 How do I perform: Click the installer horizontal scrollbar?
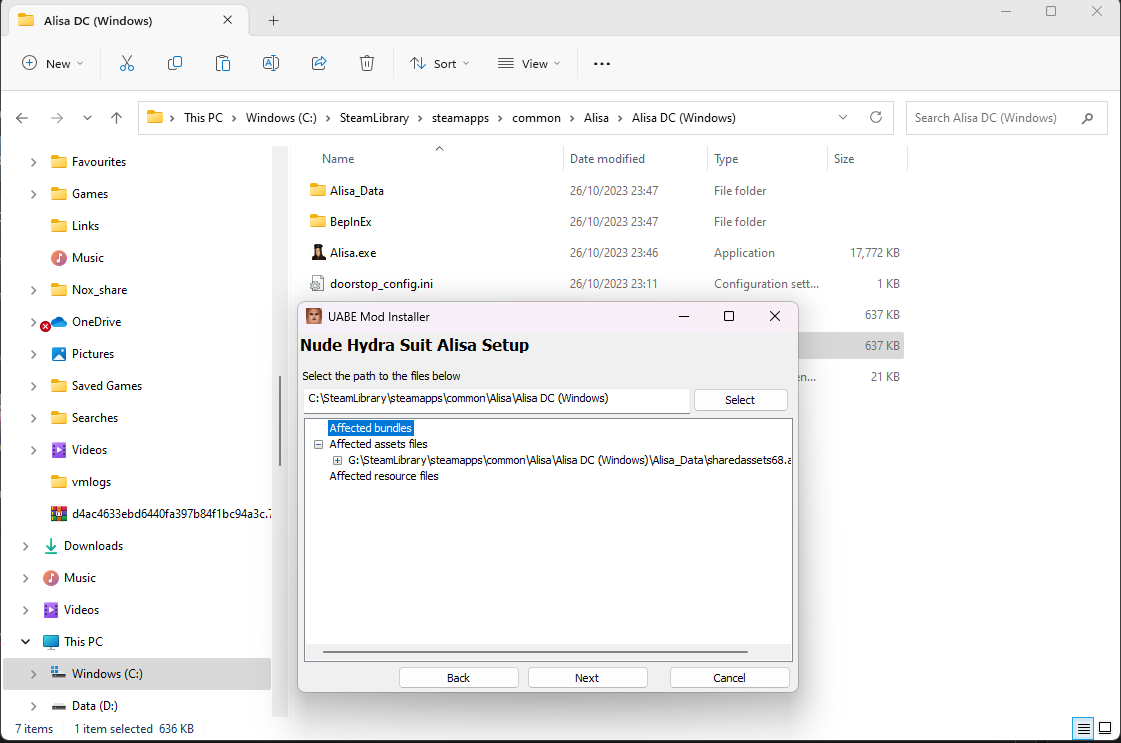click(x=535, y=652)
